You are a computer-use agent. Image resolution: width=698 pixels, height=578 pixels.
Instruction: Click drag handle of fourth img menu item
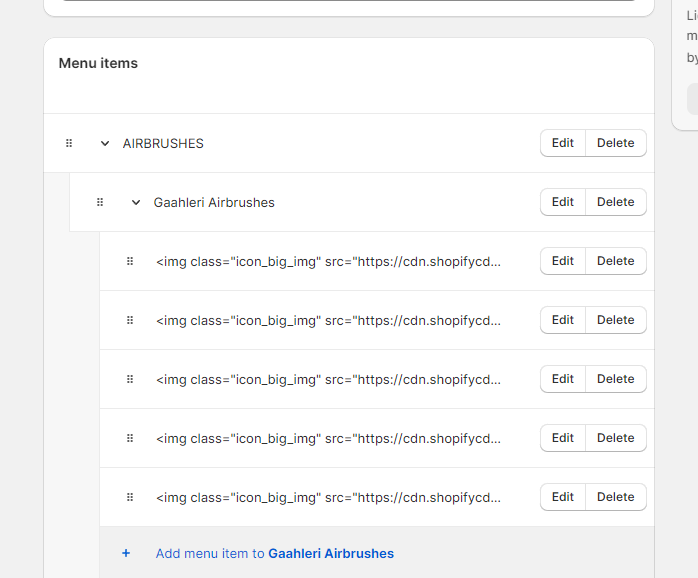click(130, 439)
